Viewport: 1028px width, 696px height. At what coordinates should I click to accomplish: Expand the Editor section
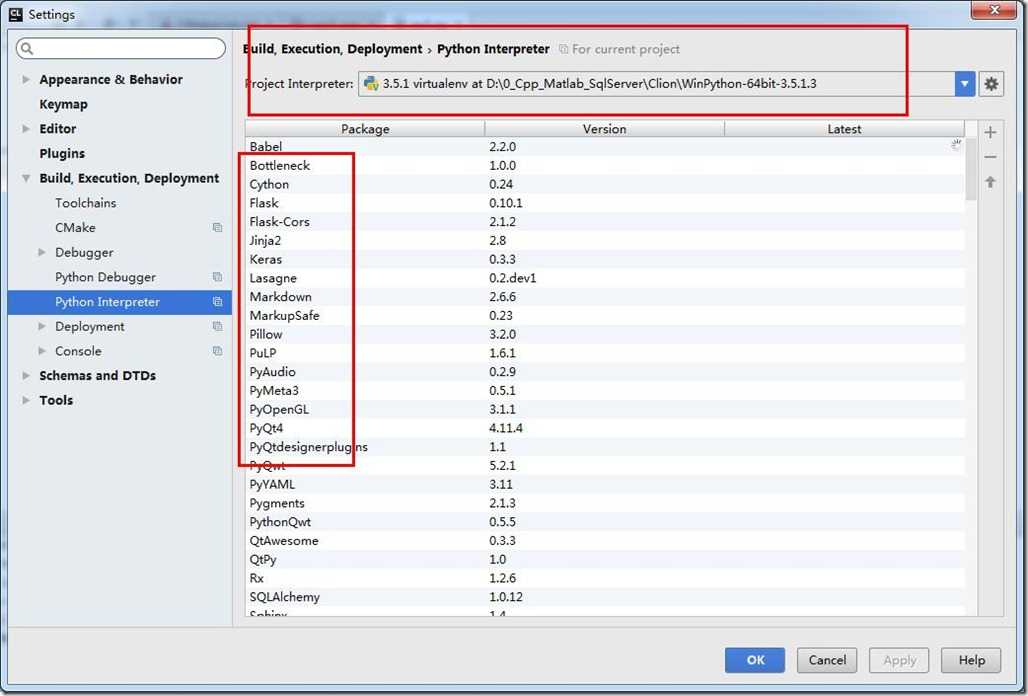pyautogui.click(x=26, y=128)
